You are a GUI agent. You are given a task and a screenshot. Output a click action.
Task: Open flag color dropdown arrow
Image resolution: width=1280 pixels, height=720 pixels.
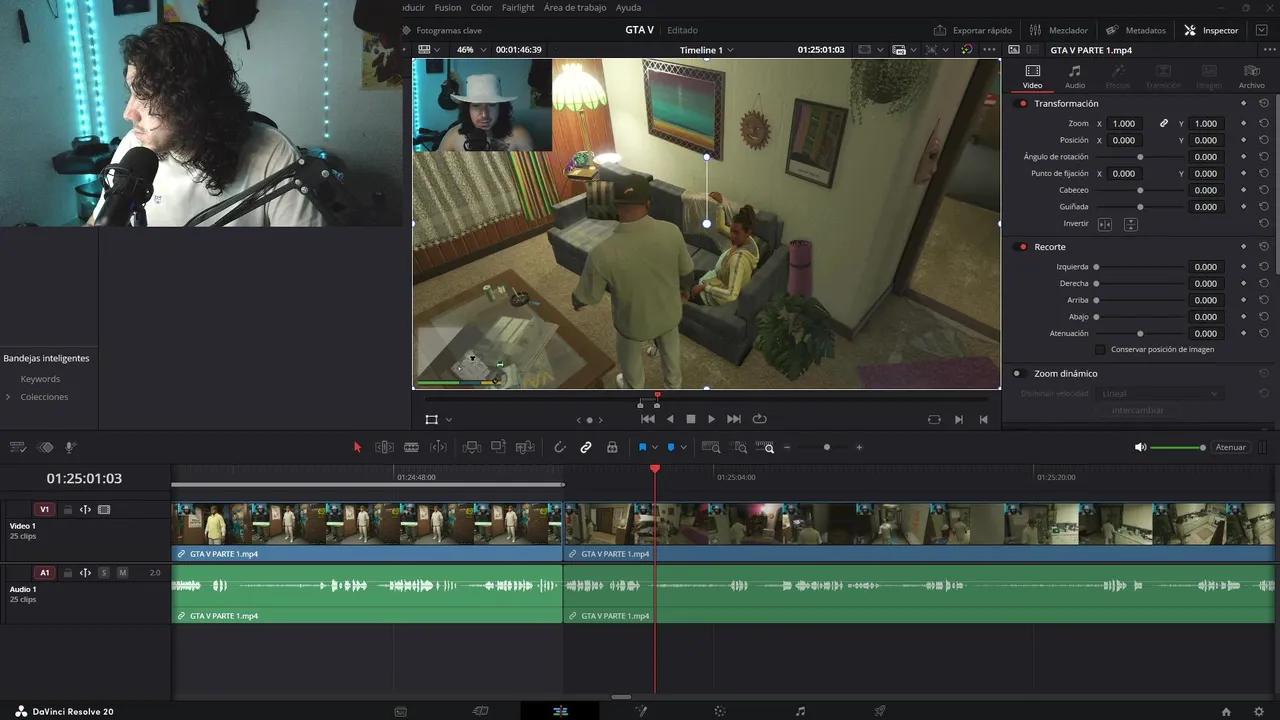[x=655, y=448]
